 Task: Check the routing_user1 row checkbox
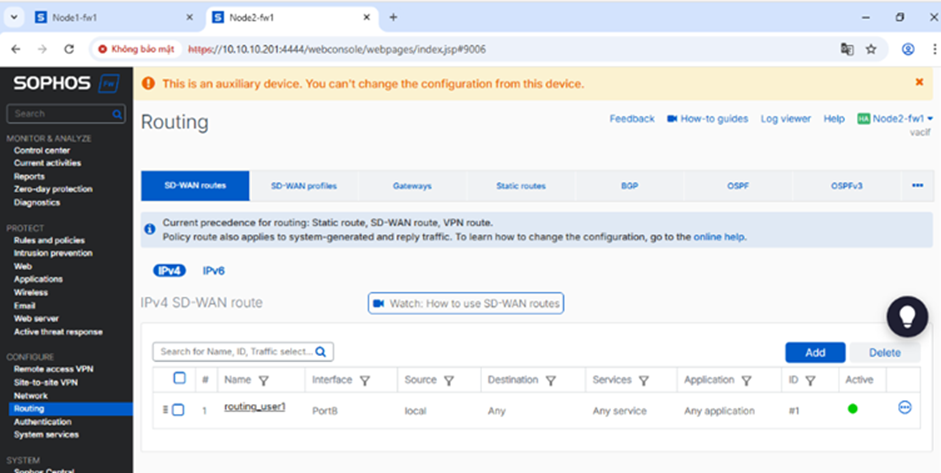[x=178, y=409]
